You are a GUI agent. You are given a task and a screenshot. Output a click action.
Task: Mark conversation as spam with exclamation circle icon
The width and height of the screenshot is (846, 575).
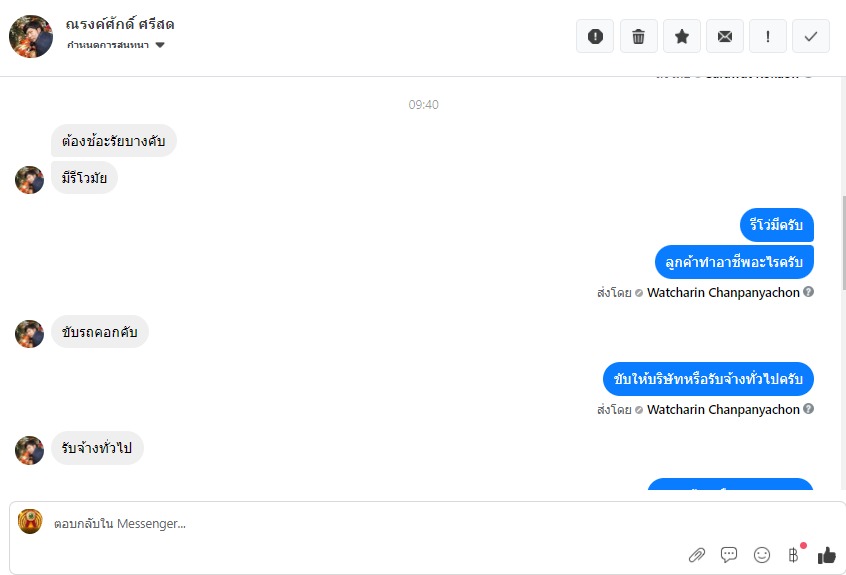click(595, 37)
